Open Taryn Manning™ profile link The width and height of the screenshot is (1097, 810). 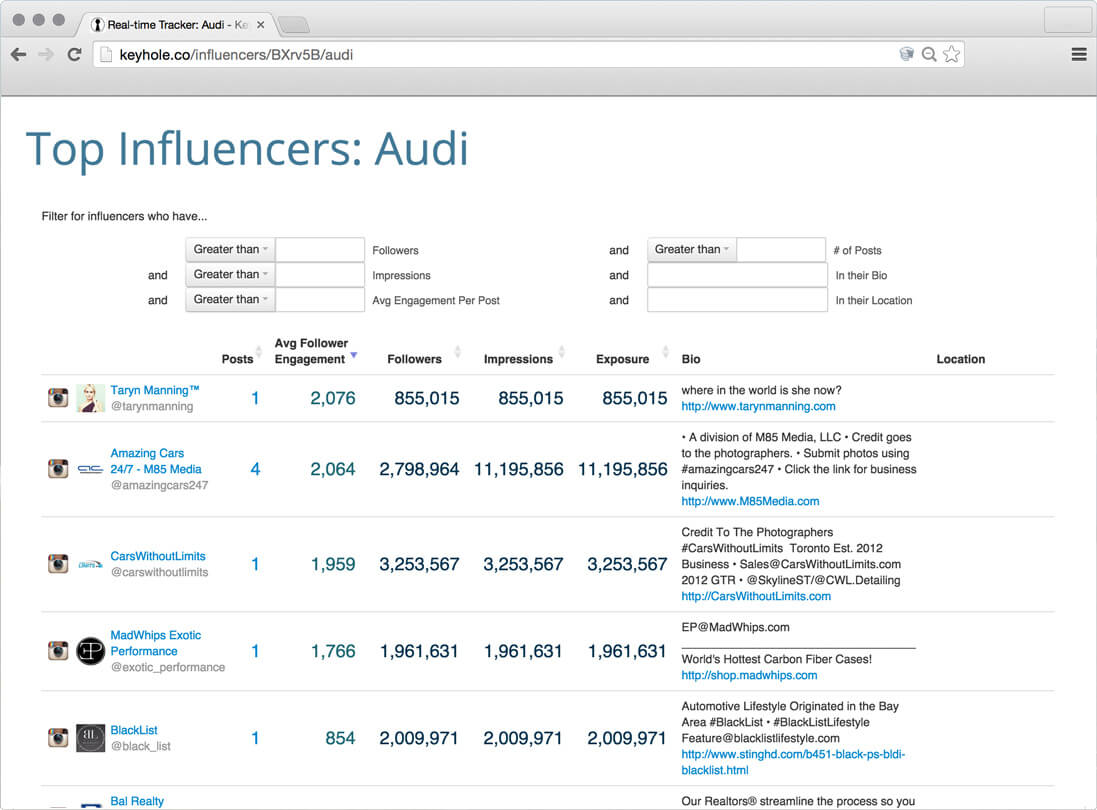[x=155, y=390]
